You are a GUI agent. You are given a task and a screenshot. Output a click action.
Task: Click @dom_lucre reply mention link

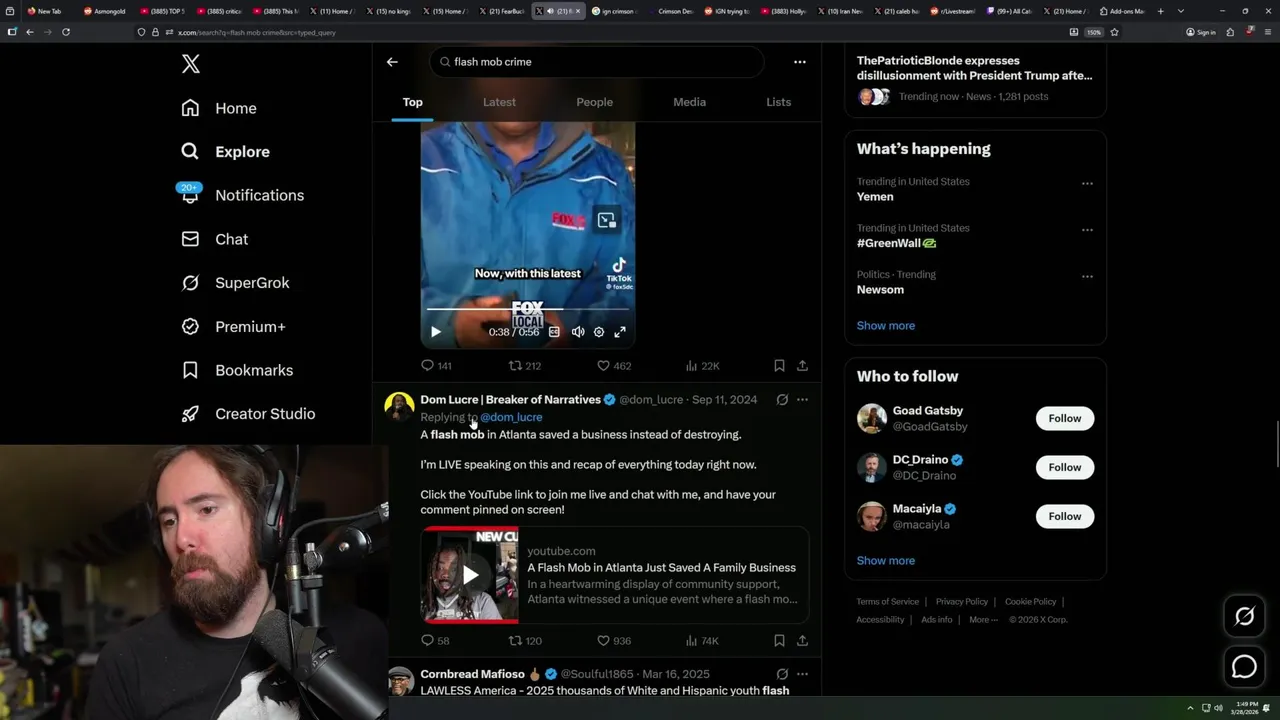[511, 417]
